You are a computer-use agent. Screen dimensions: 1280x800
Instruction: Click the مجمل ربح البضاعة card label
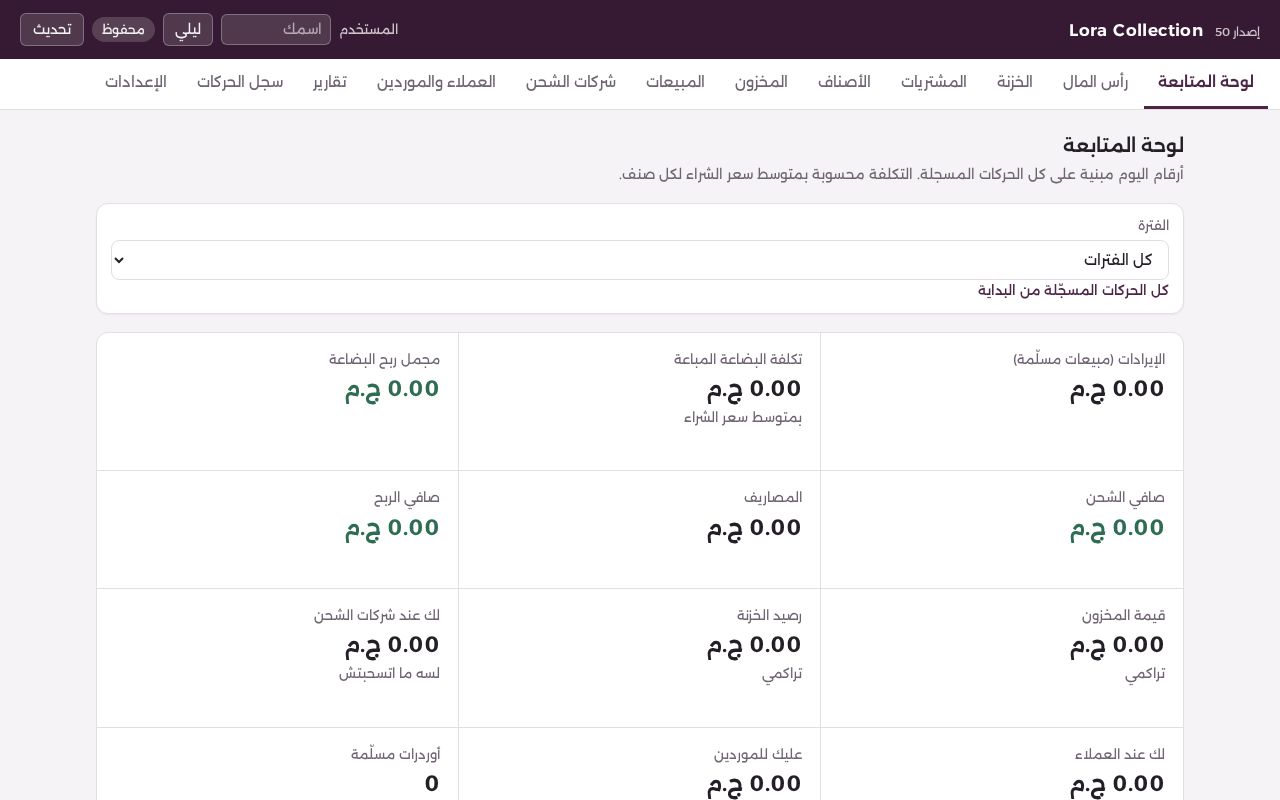[x=385, y=359]
